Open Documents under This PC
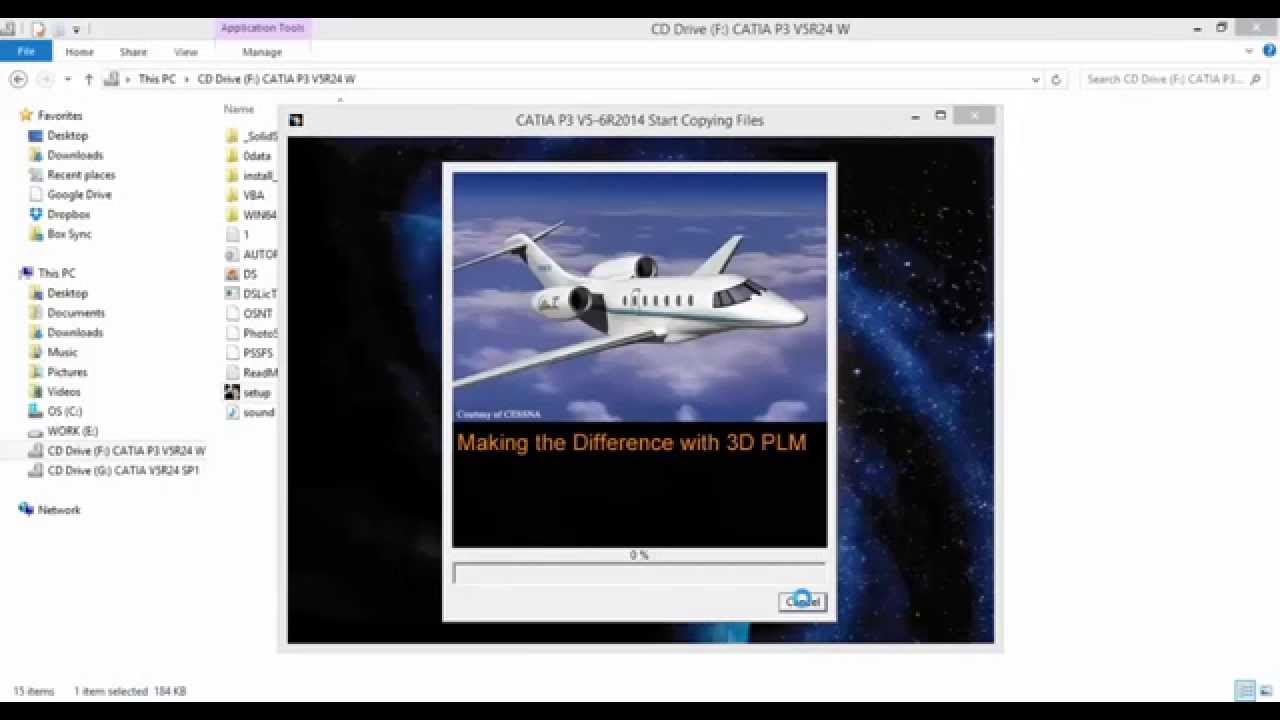The image size is (1280, 720). 76,313
